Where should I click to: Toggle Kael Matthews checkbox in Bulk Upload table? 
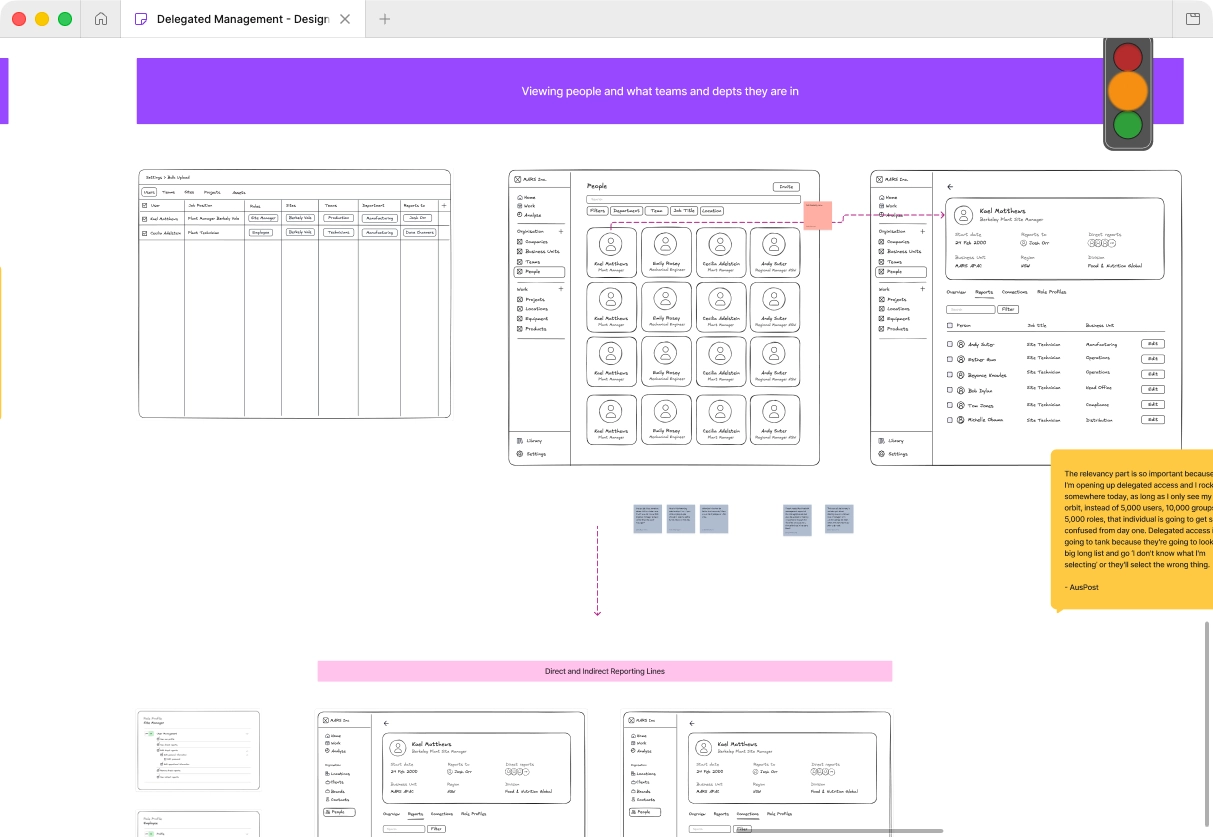click(144, 218)
